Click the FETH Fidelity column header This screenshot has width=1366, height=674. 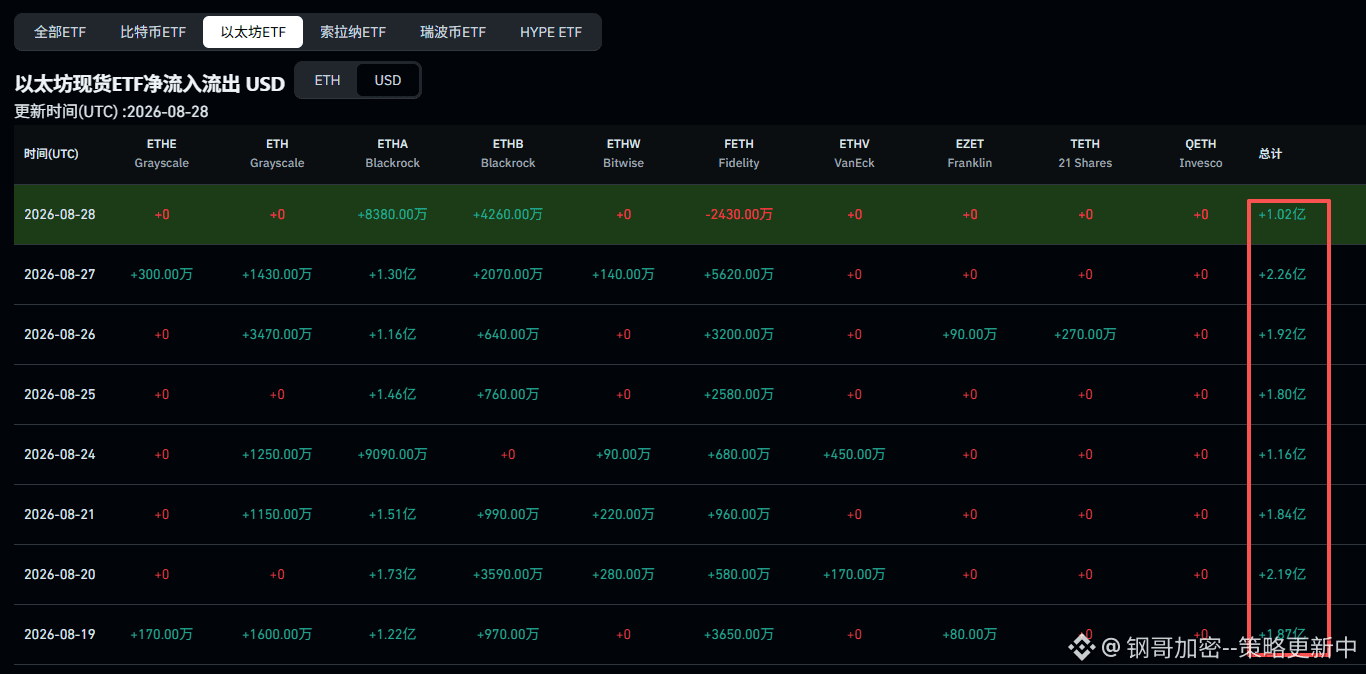click(739, 153)
